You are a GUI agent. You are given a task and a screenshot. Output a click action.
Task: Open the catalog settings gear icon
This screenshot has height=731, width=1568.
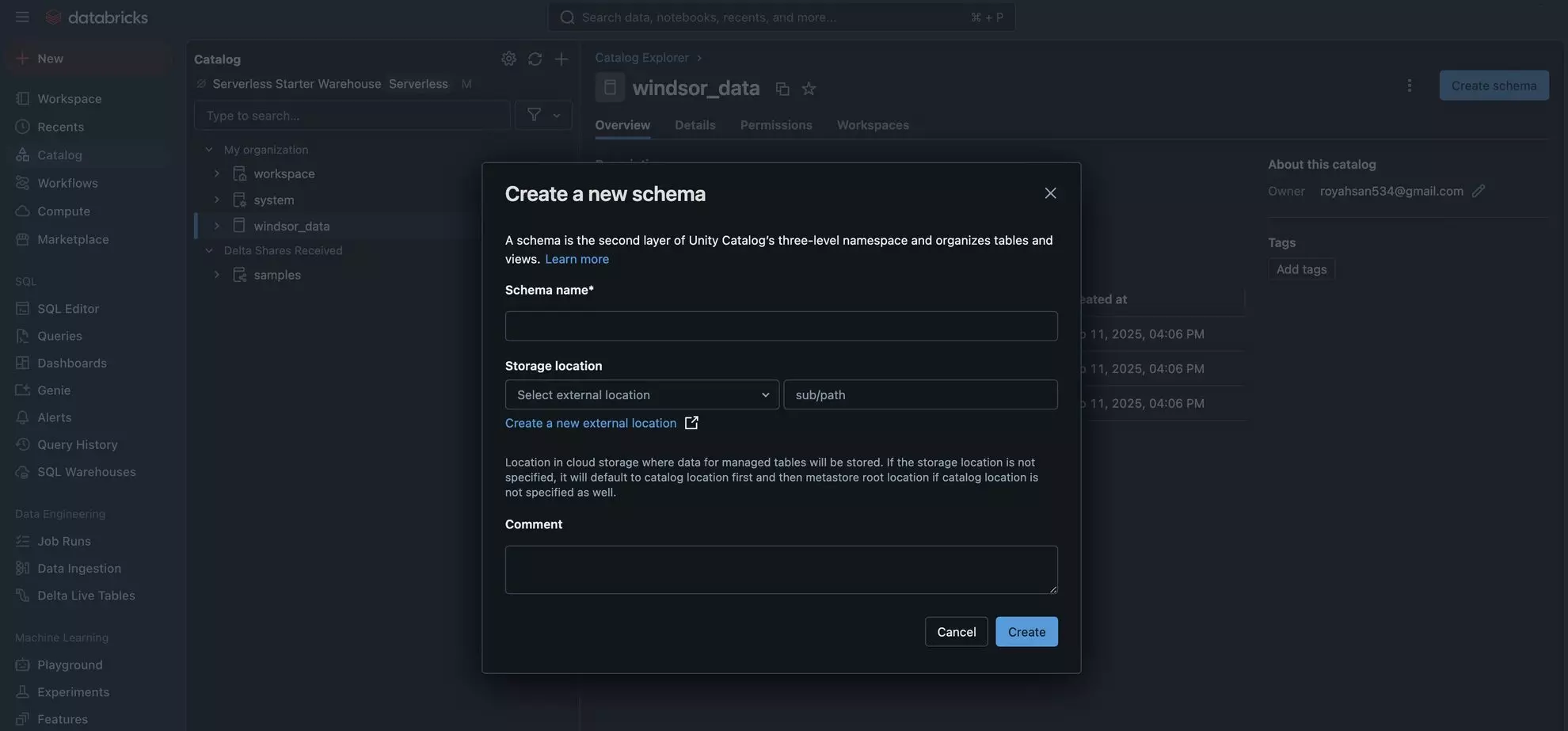click(x=508, y=59)
